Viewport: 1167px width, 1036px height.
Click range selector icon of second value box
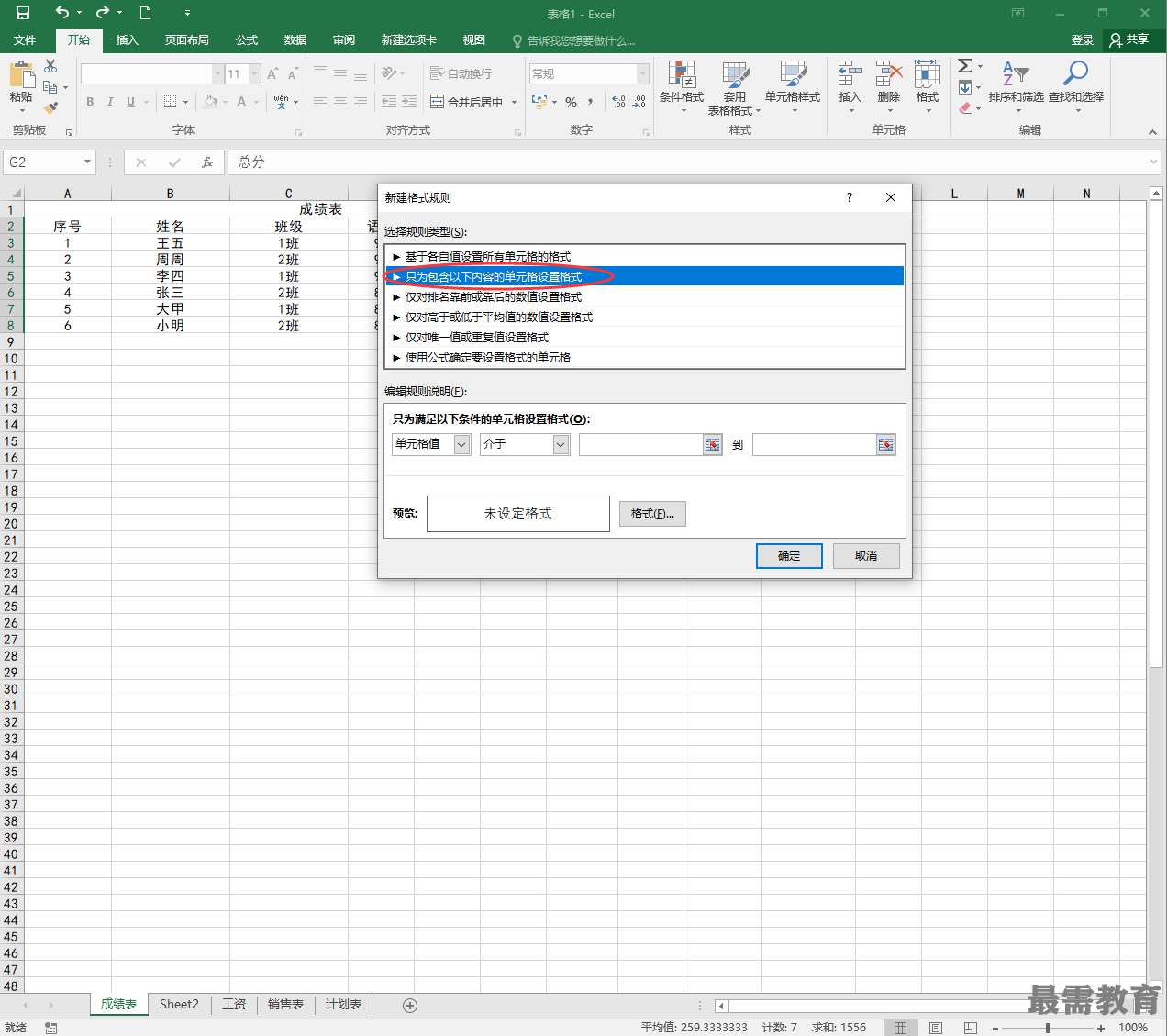885,445
